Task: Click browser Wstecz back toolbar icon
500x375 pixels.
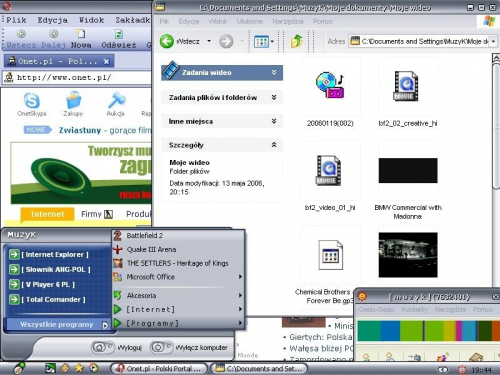Action: 21,34
